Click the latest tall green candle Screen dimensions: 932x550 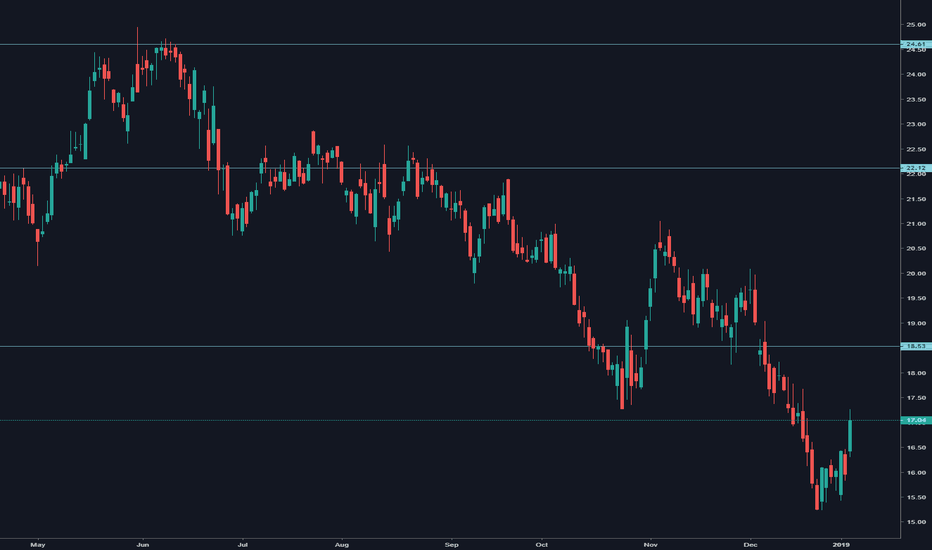850,435
